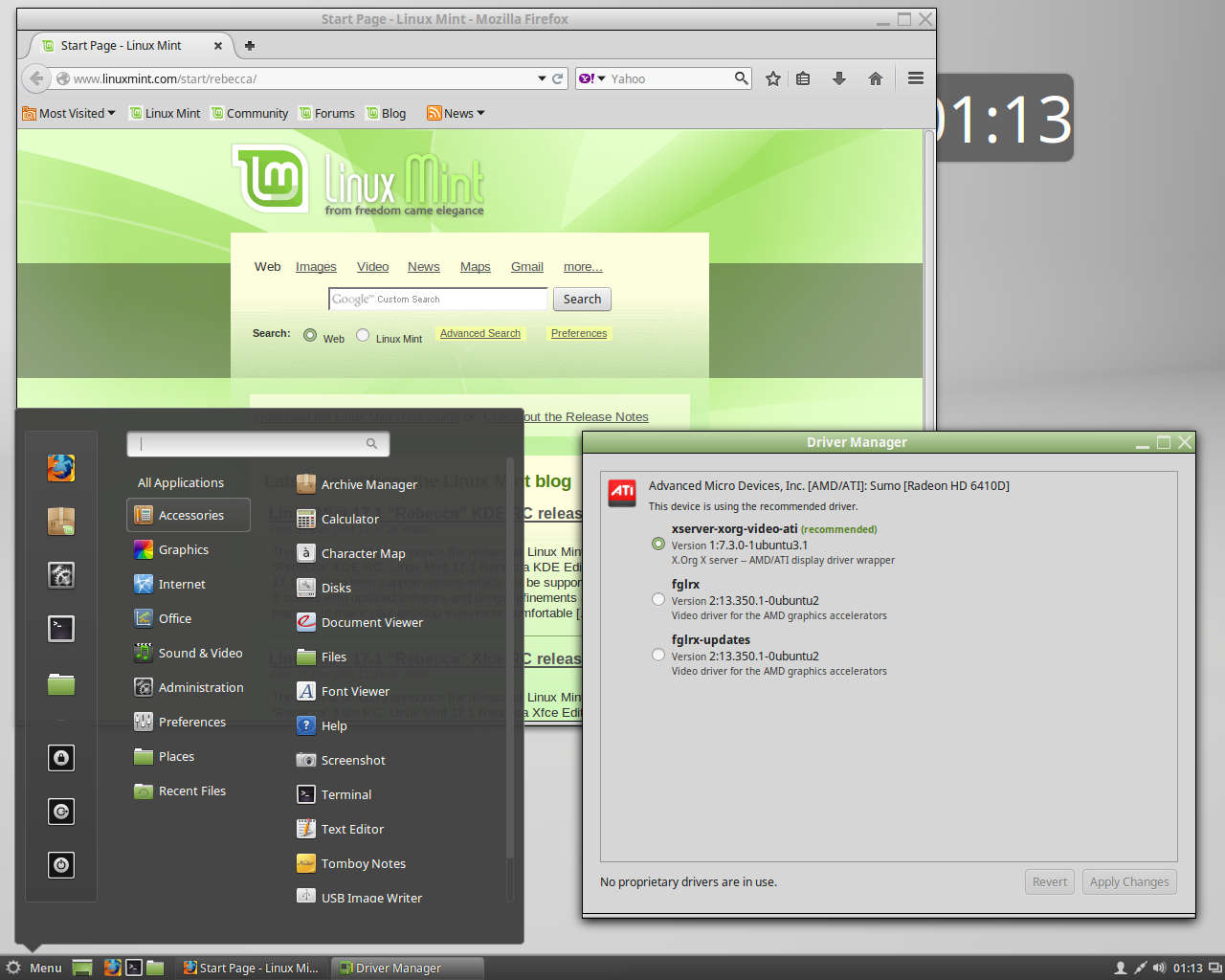Open the Forums bookmark
1225x980 pixels.
coord(326,113)
